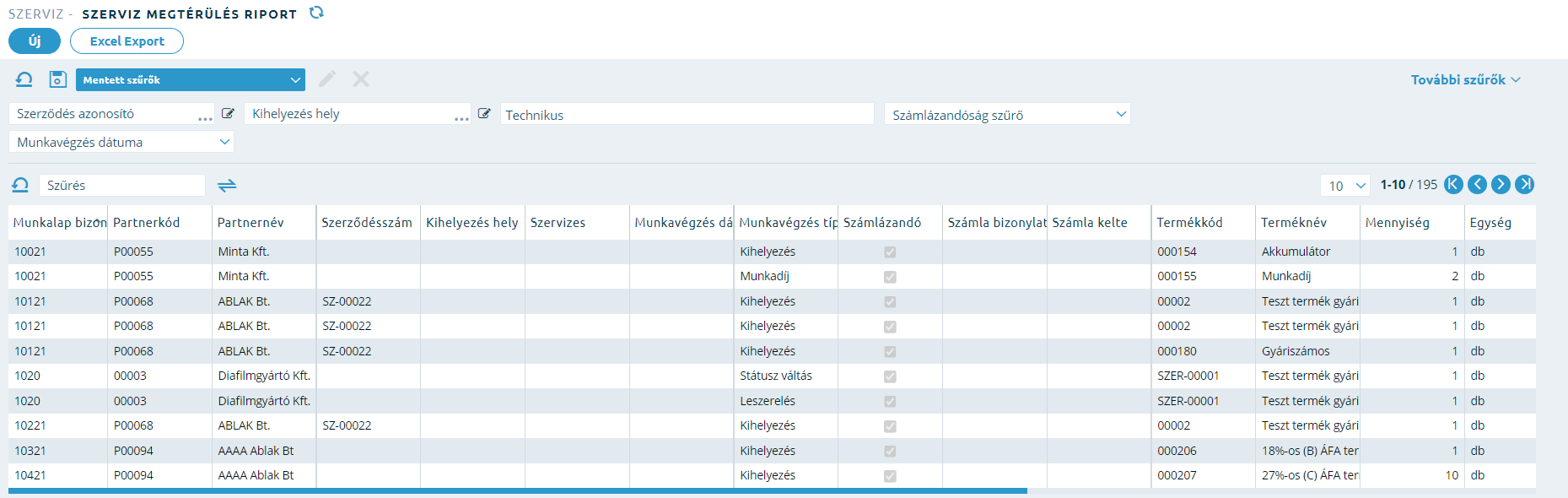
Task: Click edit icon next to Szerződés azonosító
Action: tap(228, 113)
